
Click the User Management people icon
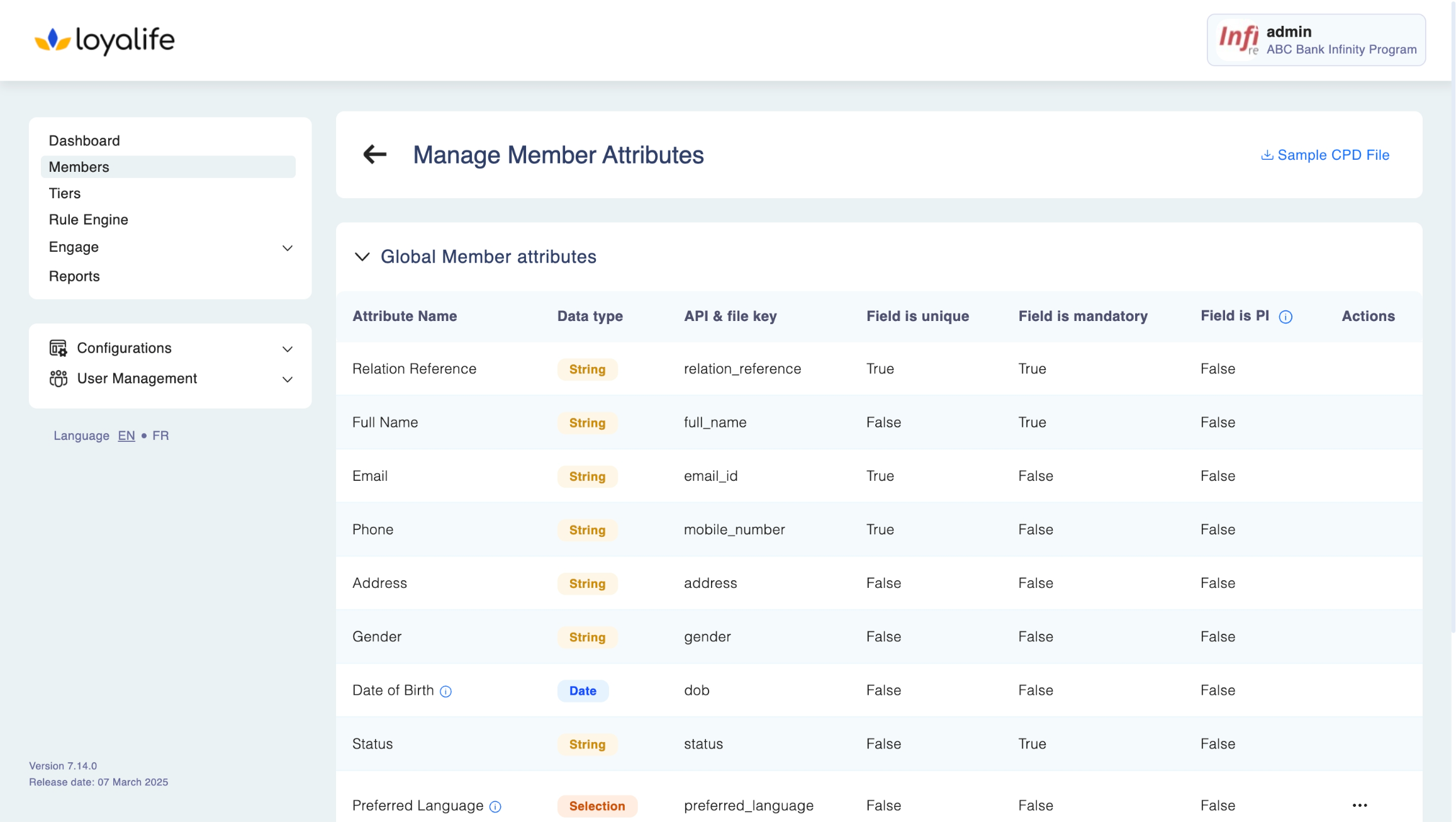point(58,378)
